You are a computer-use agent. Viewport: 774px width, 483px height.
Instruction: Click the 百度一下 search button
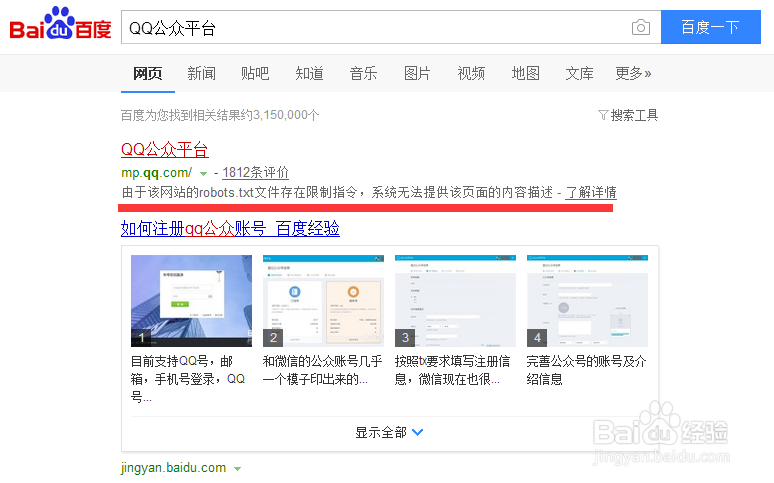711,27
